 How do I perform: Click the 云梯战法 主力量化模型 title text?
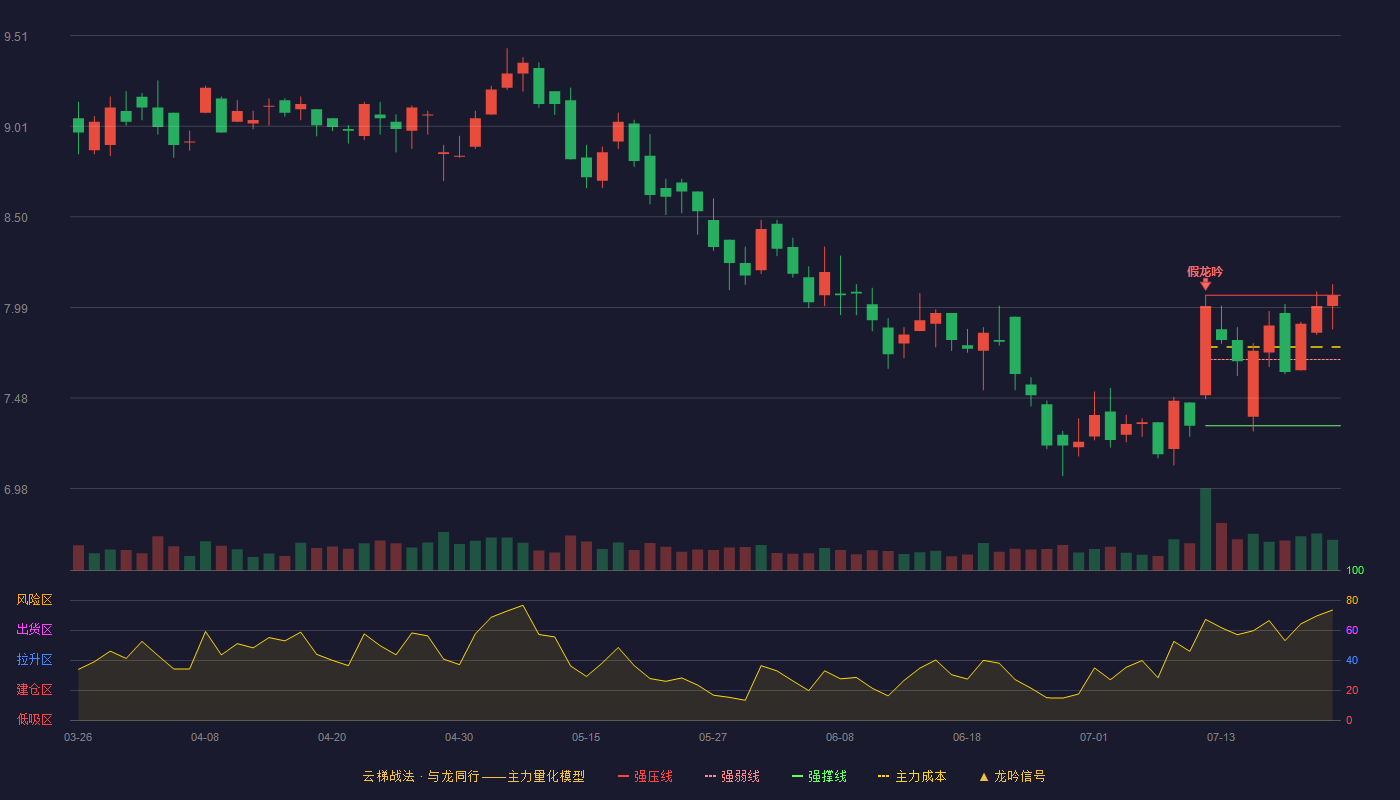(473, 776)
